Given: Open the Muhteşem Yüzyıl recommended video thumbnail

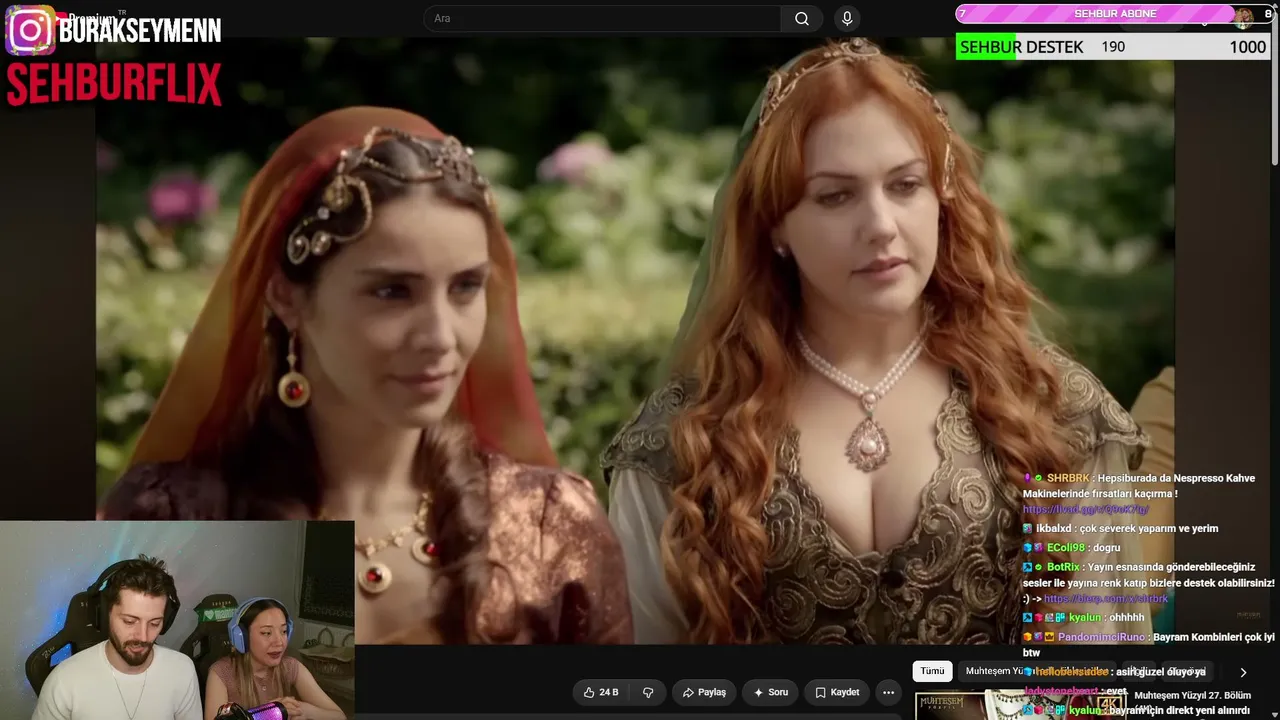Looking at the screenshot, I should (x=1020, y=705).
